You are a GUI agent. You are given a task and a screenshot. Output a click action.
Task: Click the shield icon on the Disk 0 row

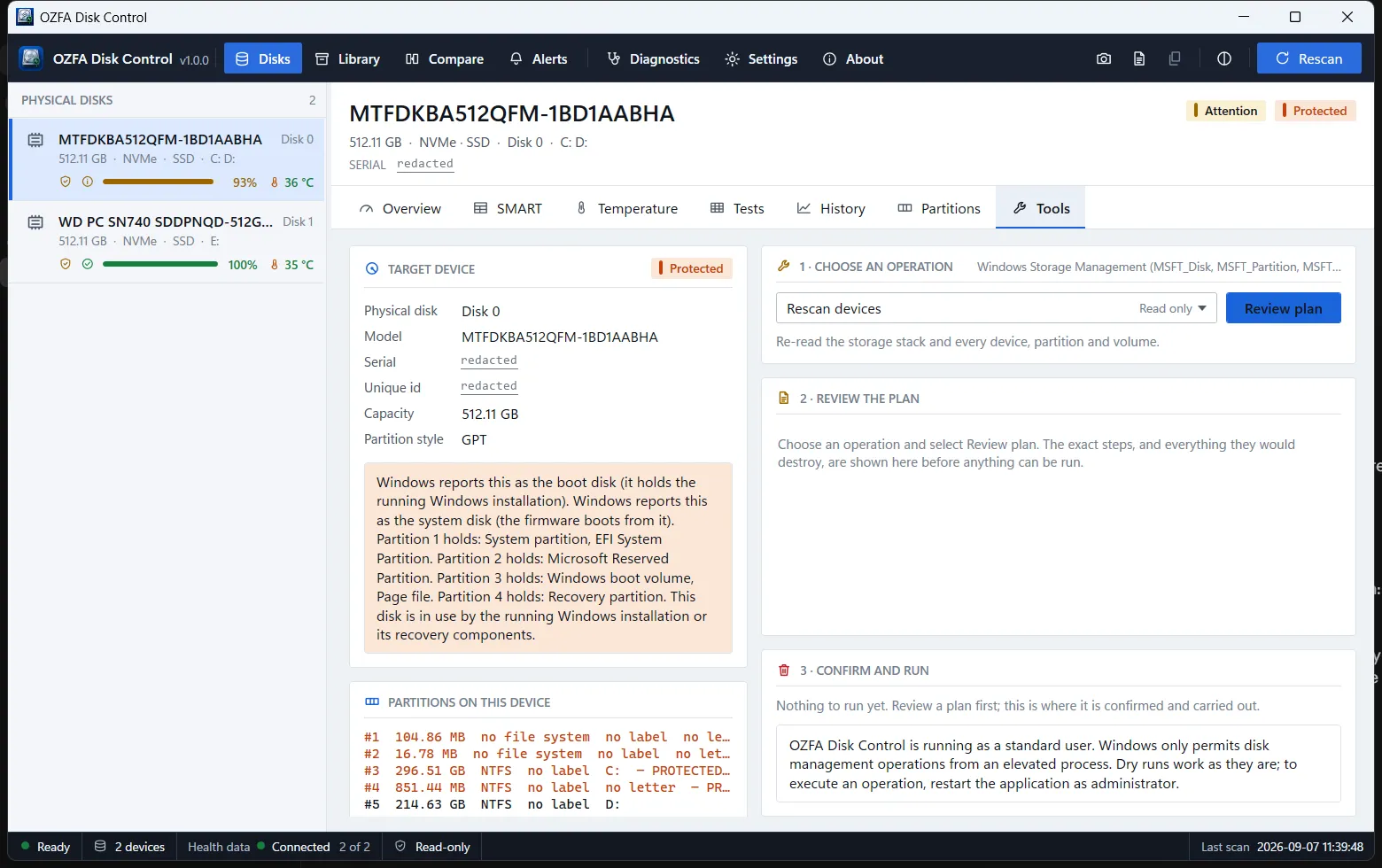65,182
